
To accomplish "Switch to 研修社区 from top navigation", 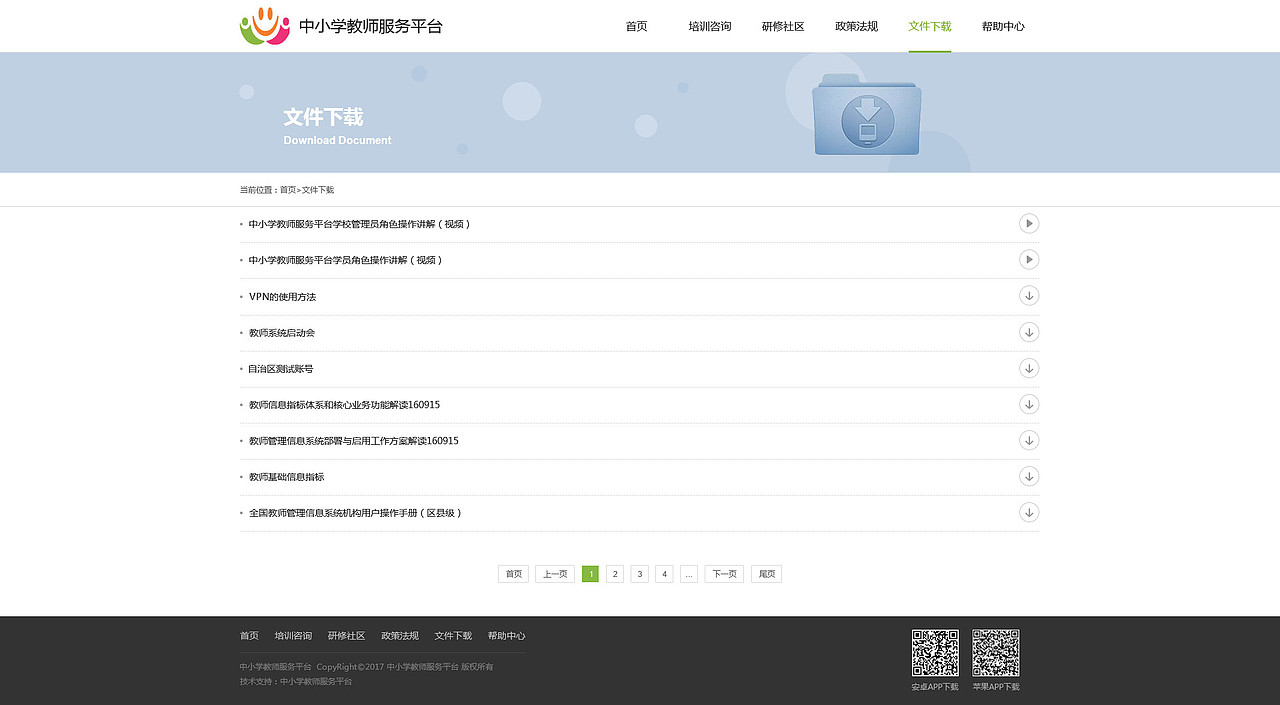I will [783, 26].
